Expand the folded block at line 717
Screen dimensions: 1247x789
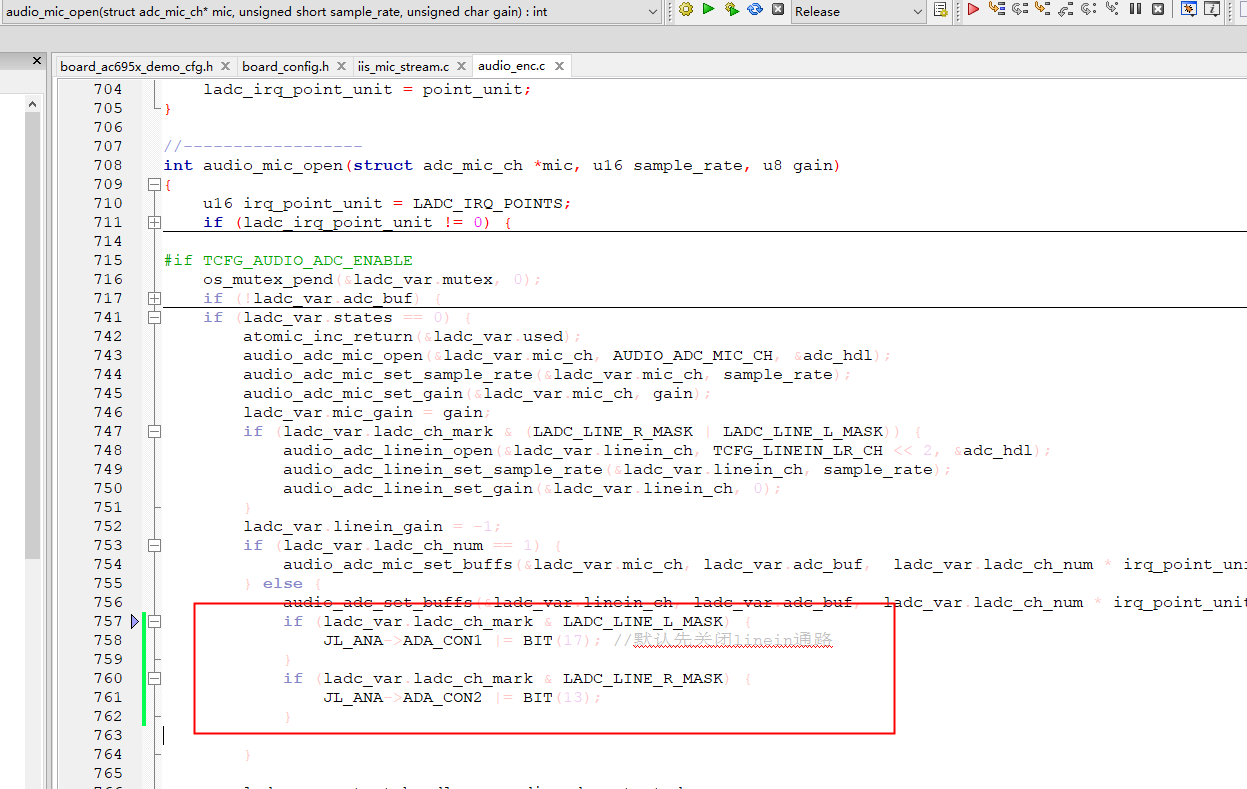tap(154, 298)
